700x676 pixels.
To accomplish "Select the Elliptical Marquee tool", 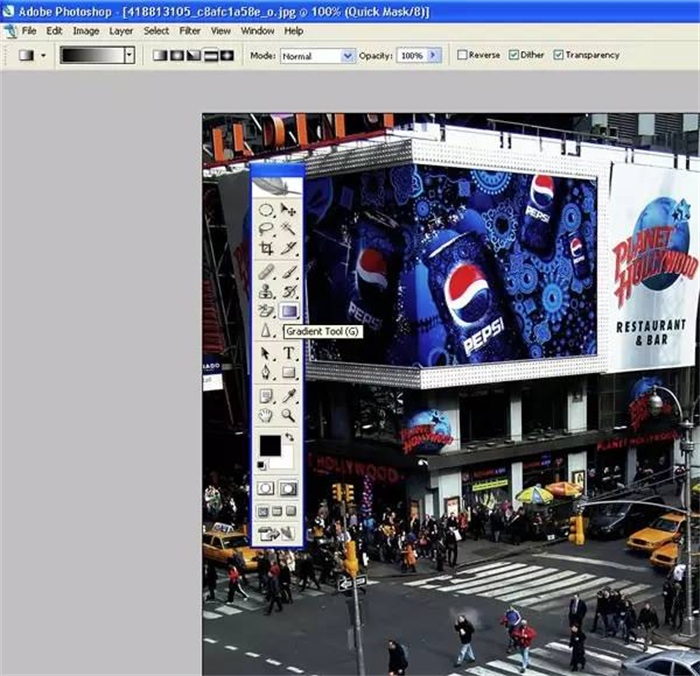I will point(267,210).
